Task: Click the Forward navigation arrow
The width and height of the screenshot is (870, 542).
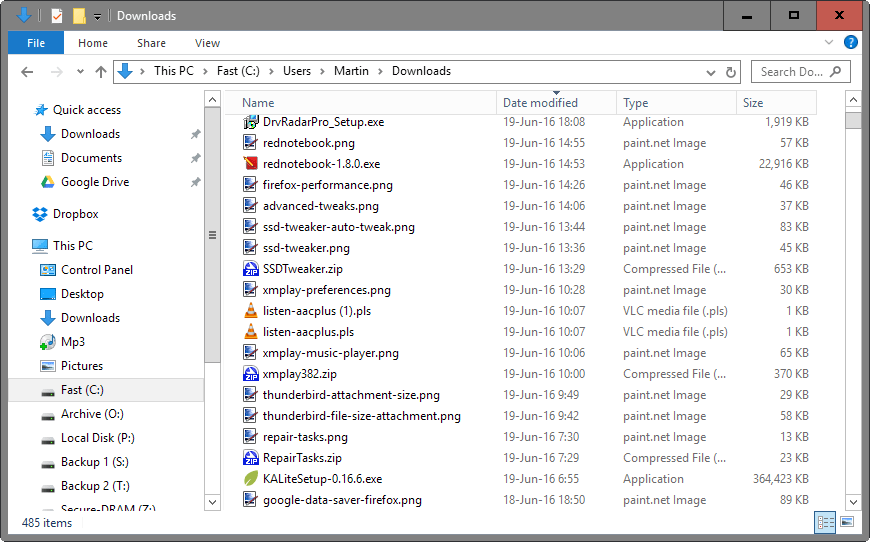Action: (x=57, y=72)
